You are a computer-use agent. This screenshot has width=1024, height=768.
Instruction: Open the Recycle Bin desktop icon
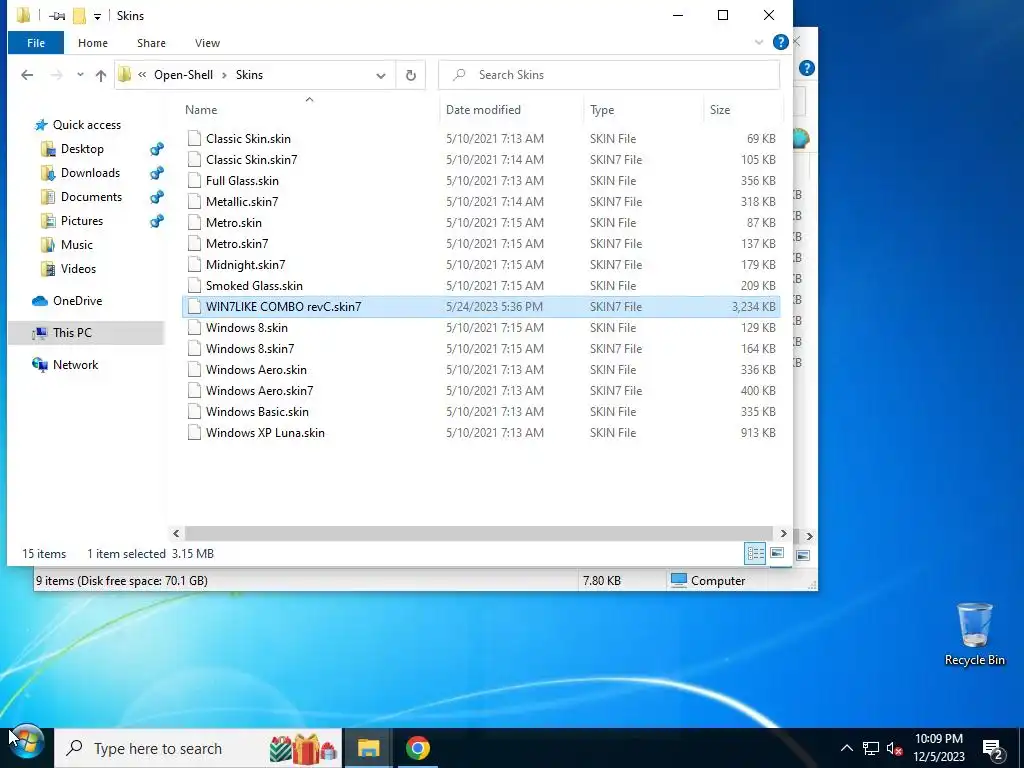(974, 634)
